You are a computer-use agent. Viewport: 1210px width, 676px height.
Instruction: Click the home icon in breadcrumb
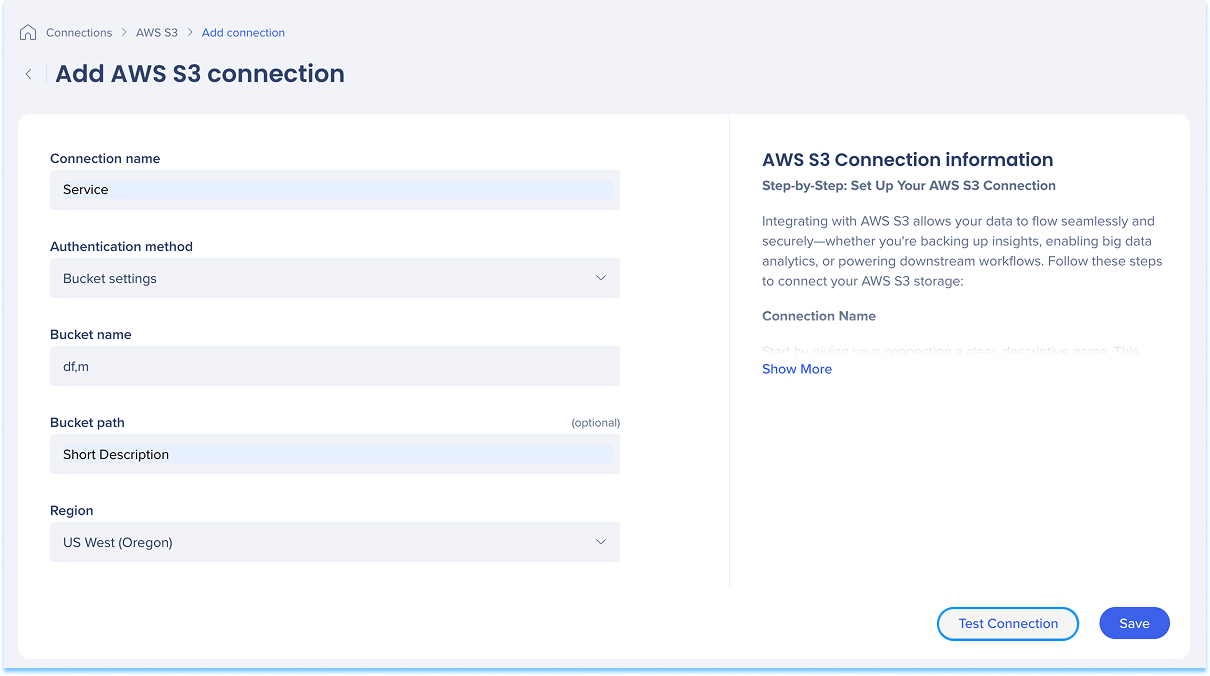(28, 33)
